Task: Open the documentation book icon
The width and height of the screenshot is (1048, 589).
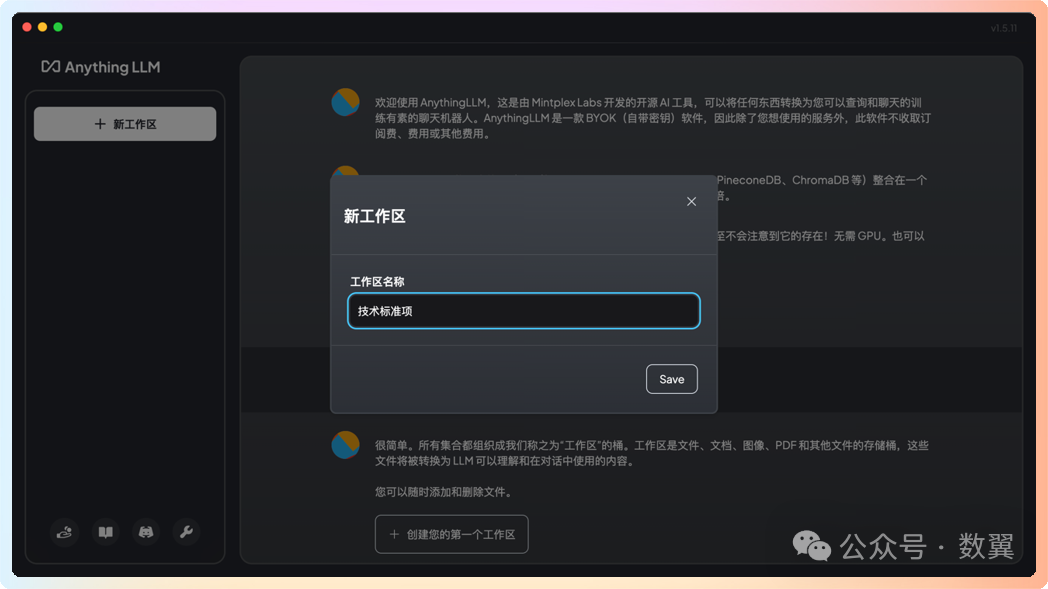Action: [106, 532]
